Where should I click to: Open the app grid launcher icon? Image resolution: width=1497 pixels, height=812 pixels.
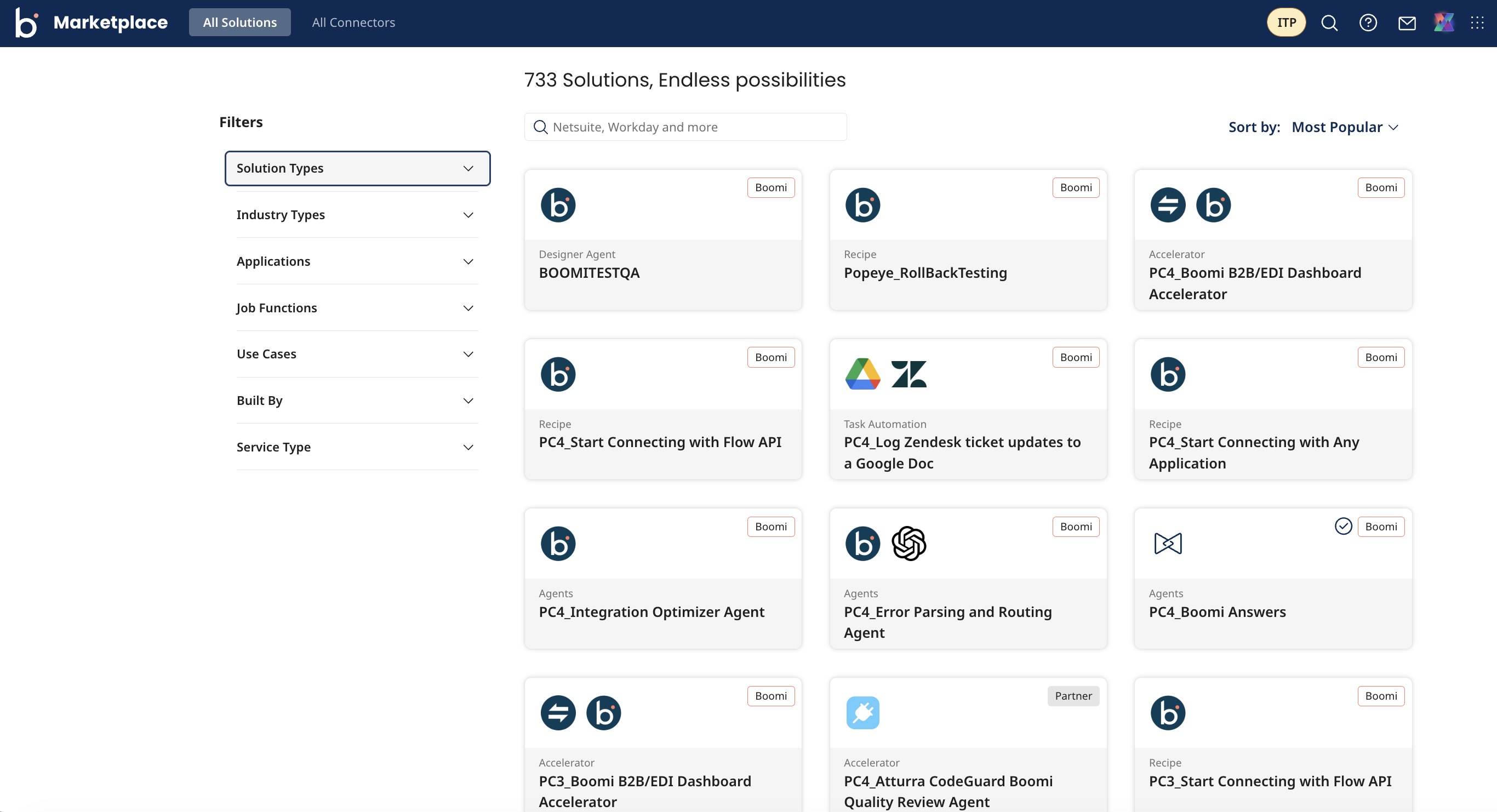(x=1477, y=22)
